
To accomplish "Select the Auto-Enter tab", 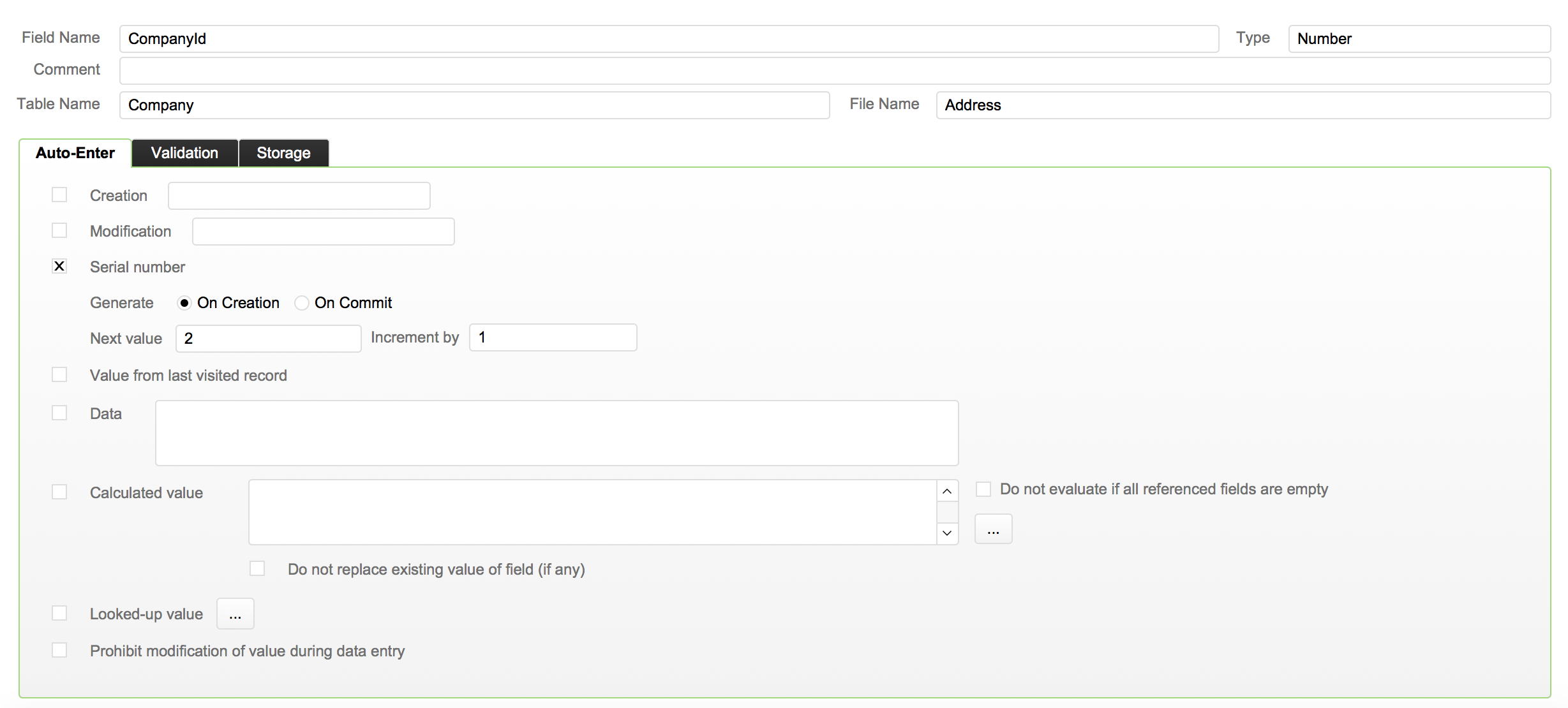I will point(75,153).
